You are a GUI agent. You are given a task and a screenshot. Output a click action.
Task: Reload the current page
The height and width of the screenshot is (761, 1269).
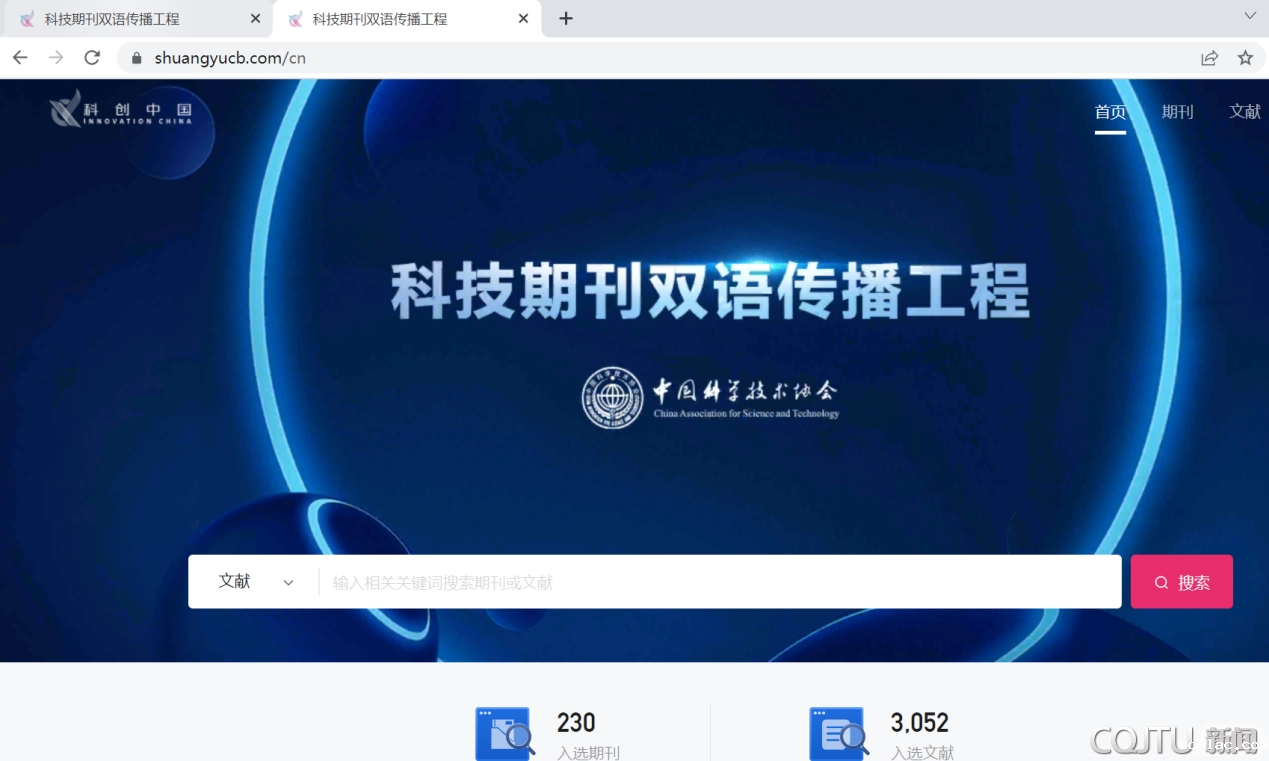(x=92, y=58)
